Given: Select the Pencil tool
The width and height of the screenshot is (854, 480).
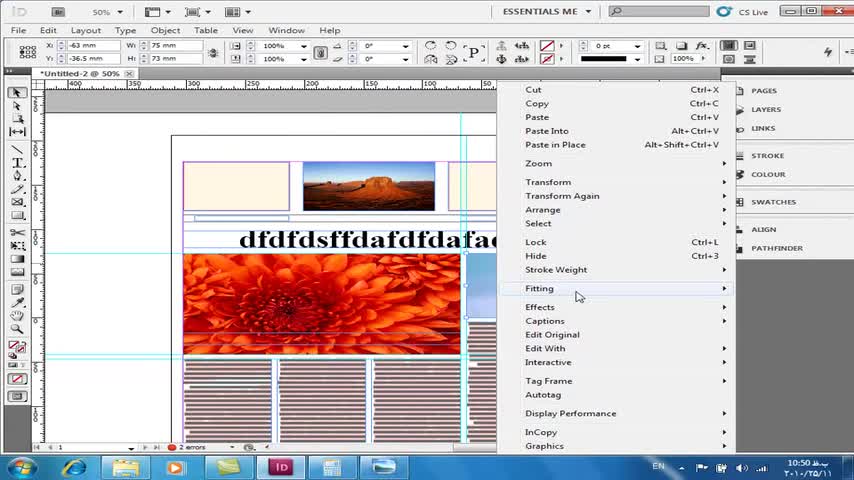Looking at the screenshot, I should [x=17, y=189].
